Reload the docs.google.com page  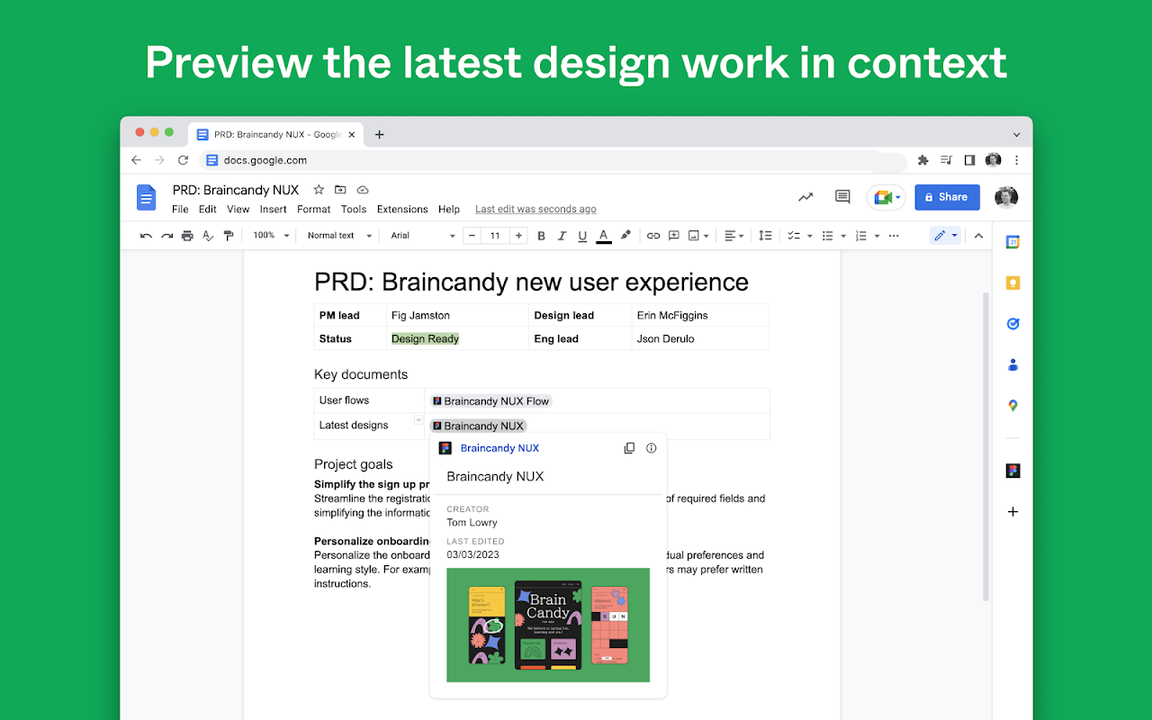point(183,160)
